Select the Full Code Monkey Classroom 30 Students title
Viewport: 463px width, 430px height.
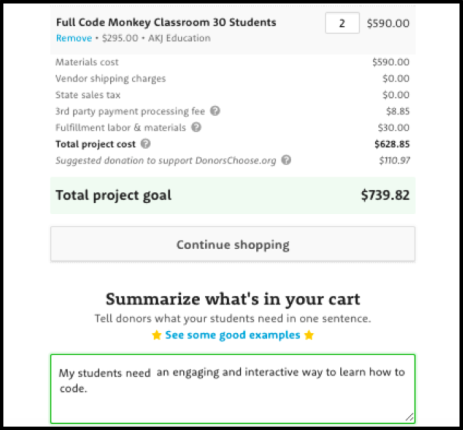pyautogui.click(x=166, y=22)
